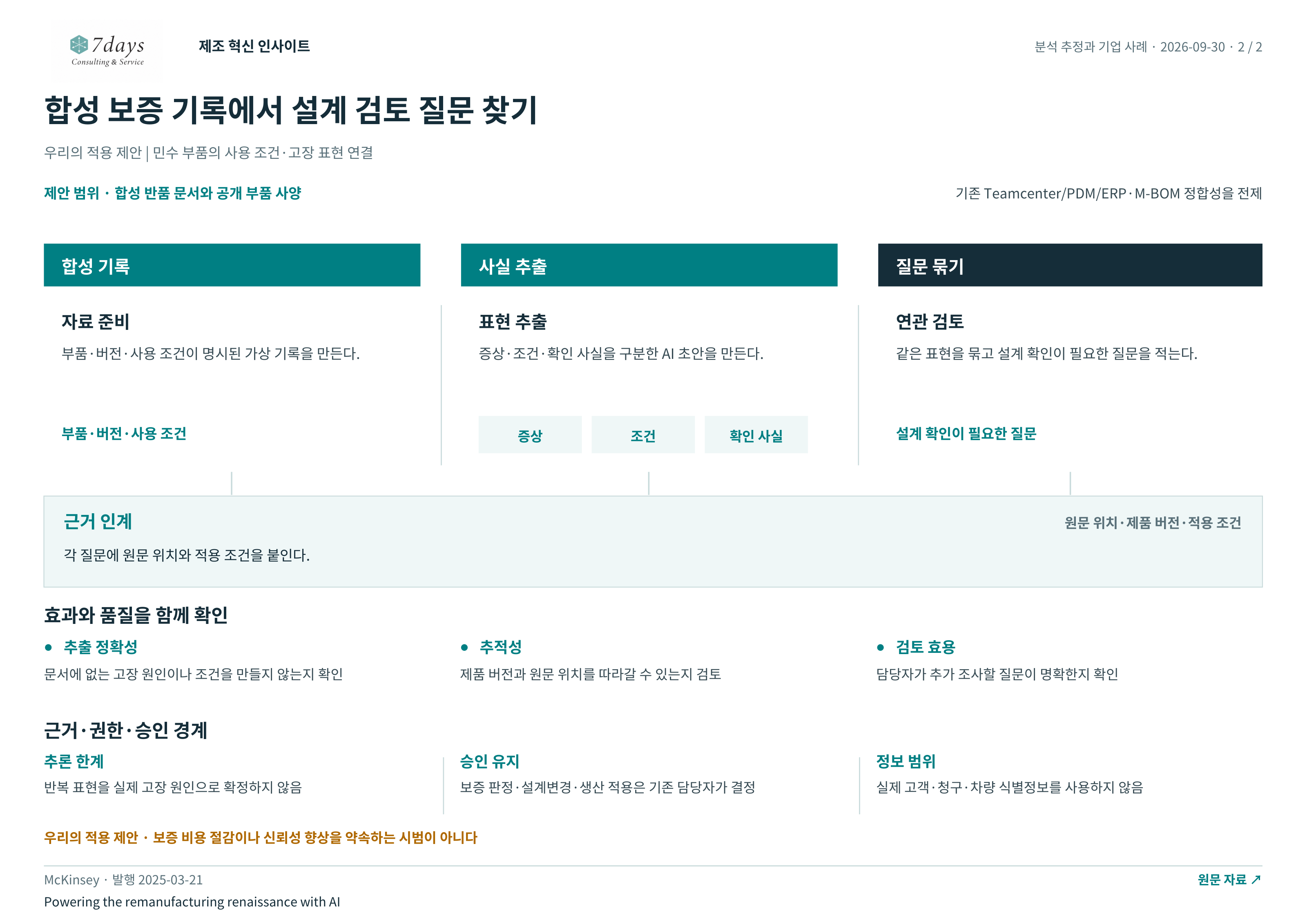This screenshot has height=924, width=1307.
Task: Click the 추적성 bullet item
Action: tap(491, 647)
